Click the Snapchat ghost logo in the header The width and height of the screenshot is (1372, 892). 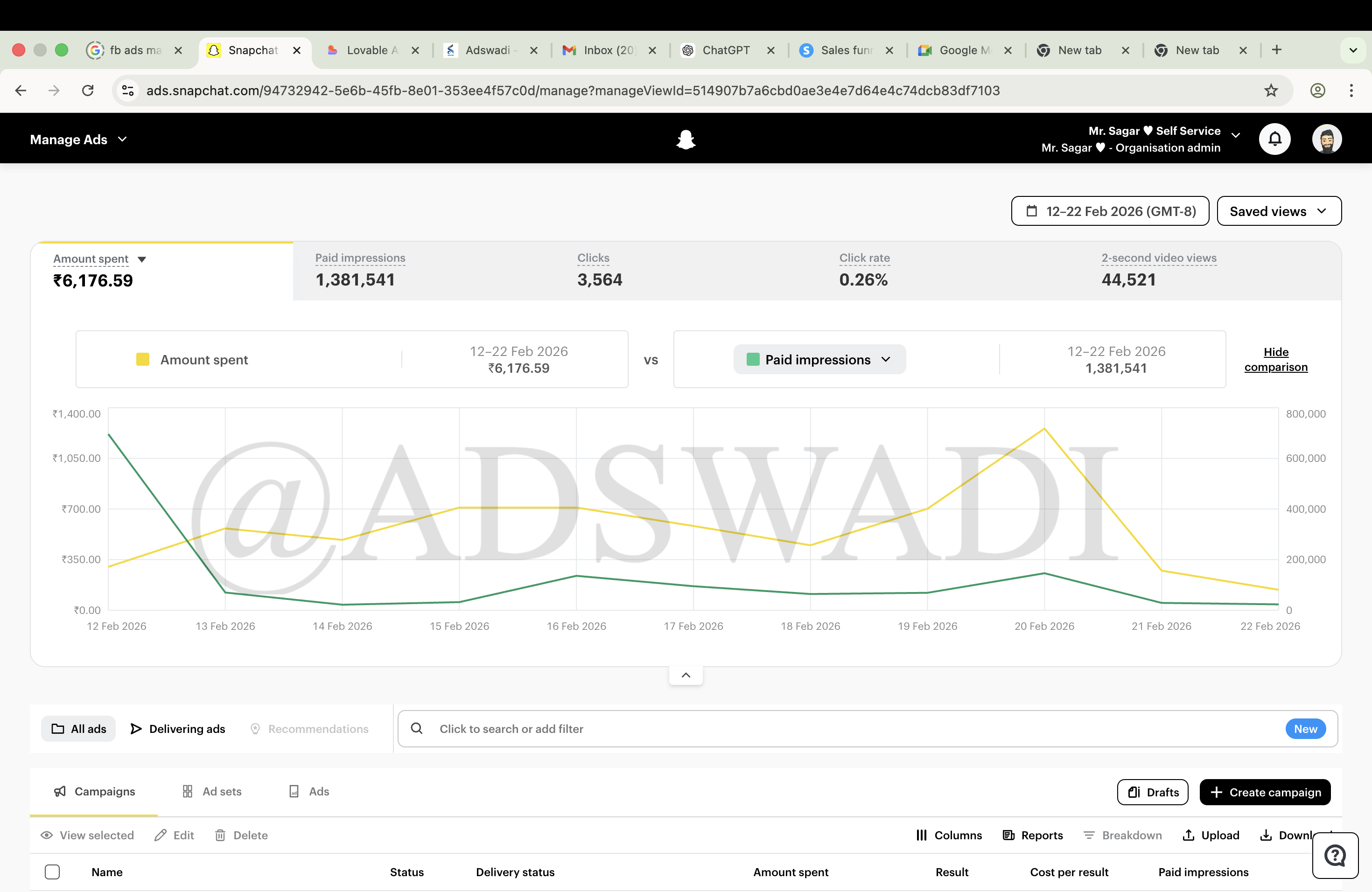pos(686,139)
